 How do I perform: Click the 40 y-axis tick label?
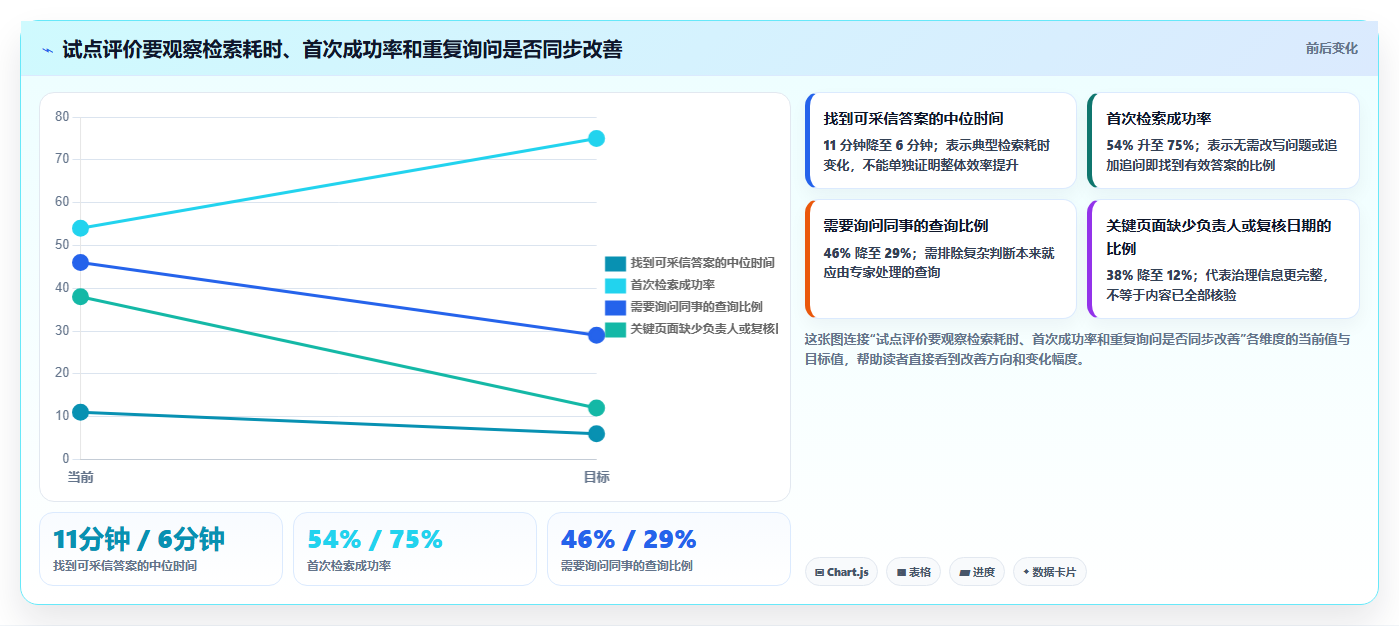(62, 287)
